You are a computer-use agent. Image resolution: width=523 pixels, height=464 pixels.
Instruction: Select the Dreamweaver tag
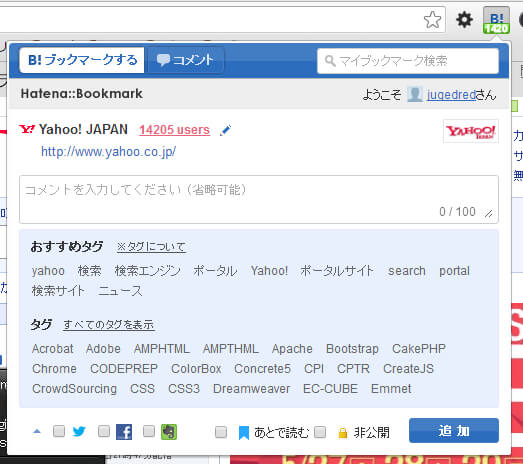point(251,389)
